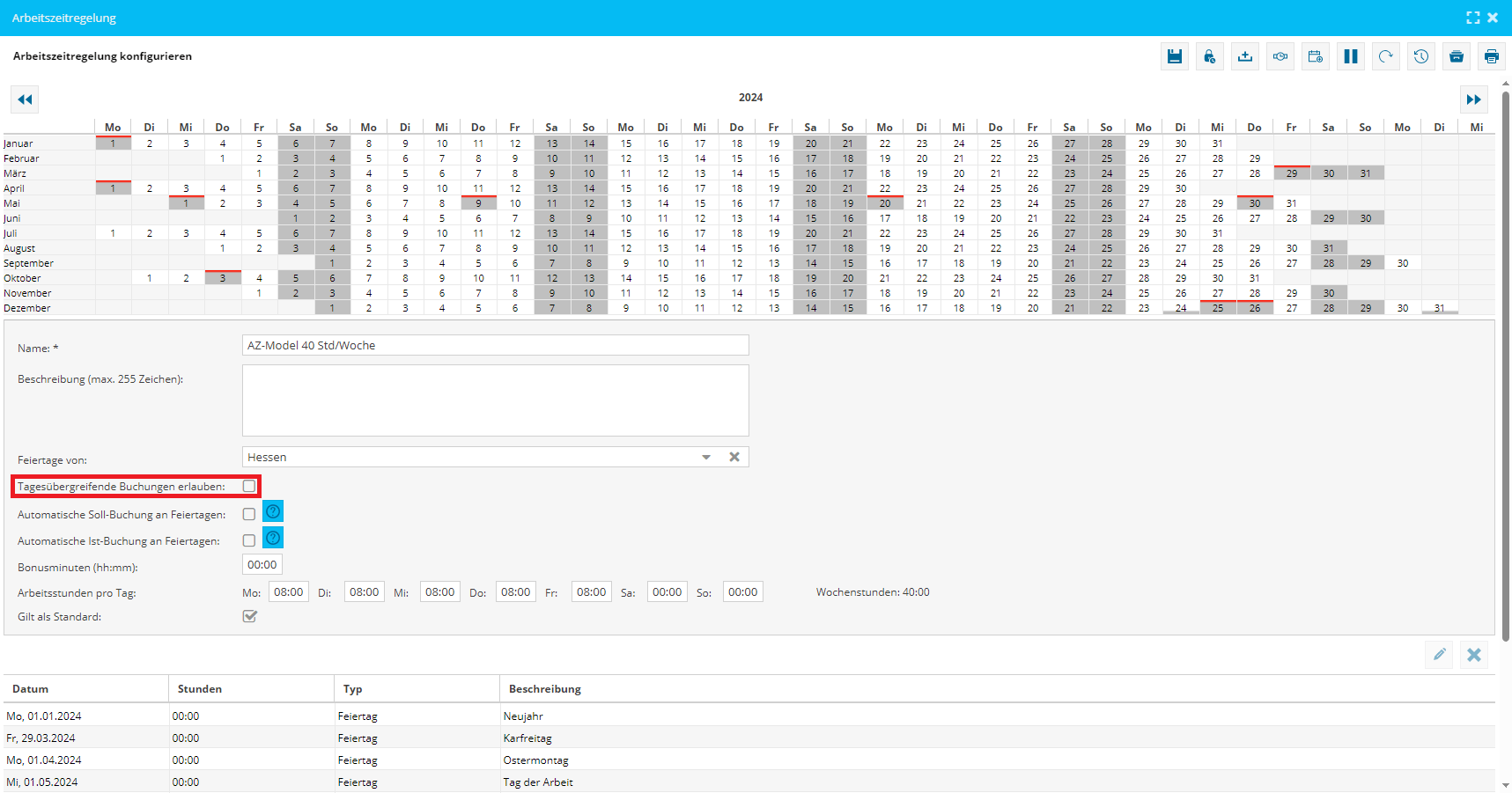1512x793 pixels.
Task: Advance to next year with double-right arrow
Action: click(1473, 99)
